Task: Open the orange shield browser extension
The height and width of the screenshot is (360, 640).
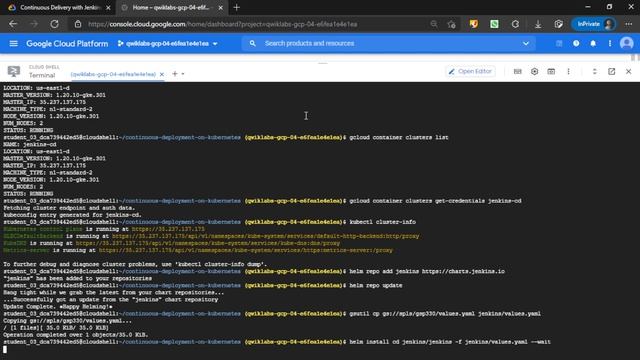Action: coord(473,24)
